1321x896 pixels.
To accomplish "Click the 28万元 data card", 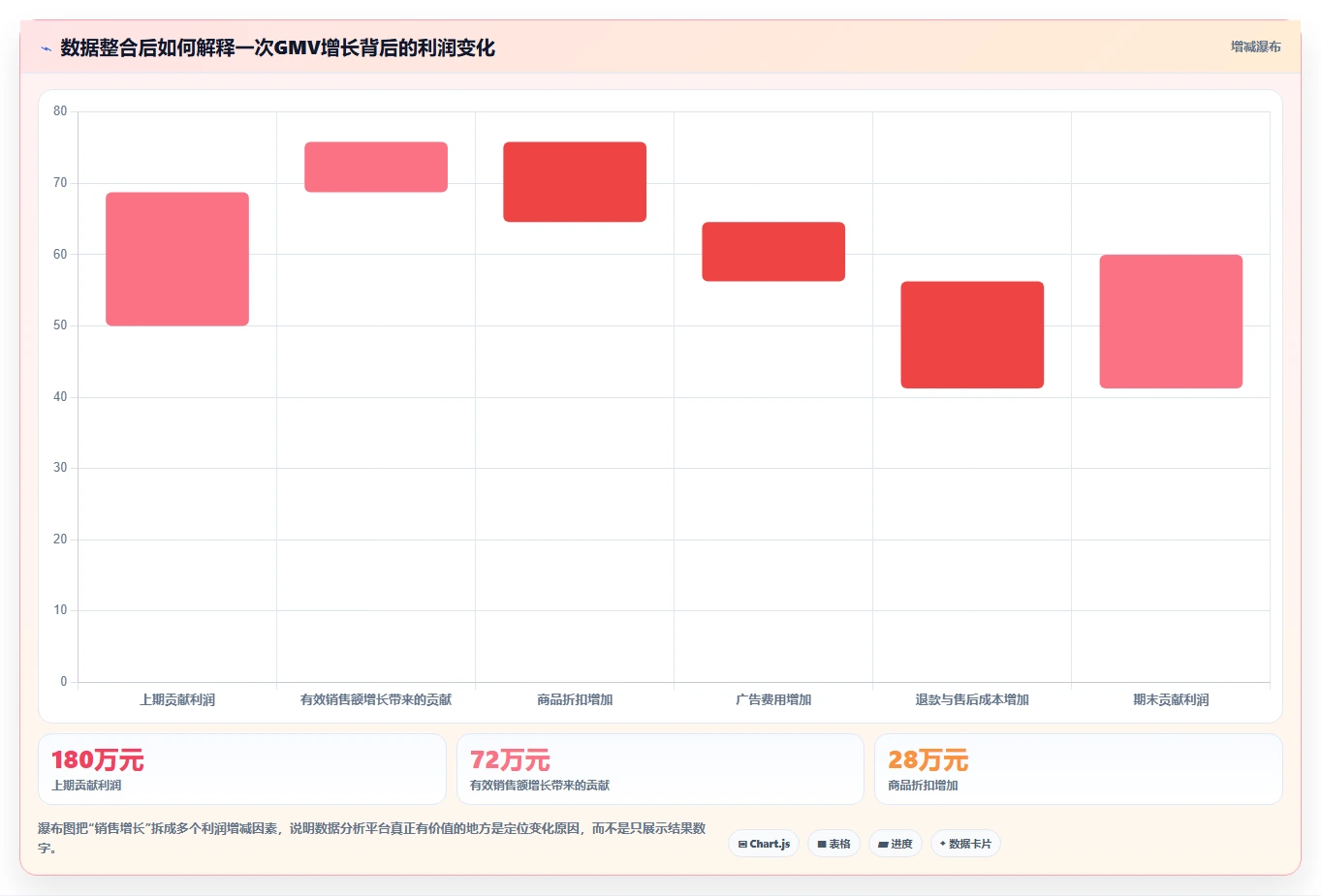I will tap(1079, 769).
